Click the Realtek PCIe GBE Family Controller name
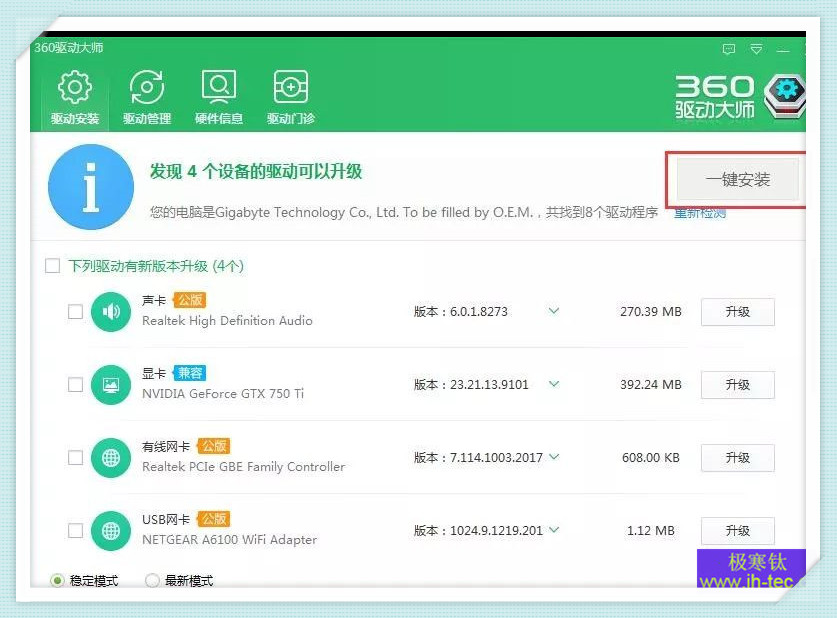 (x=243, y=466)
